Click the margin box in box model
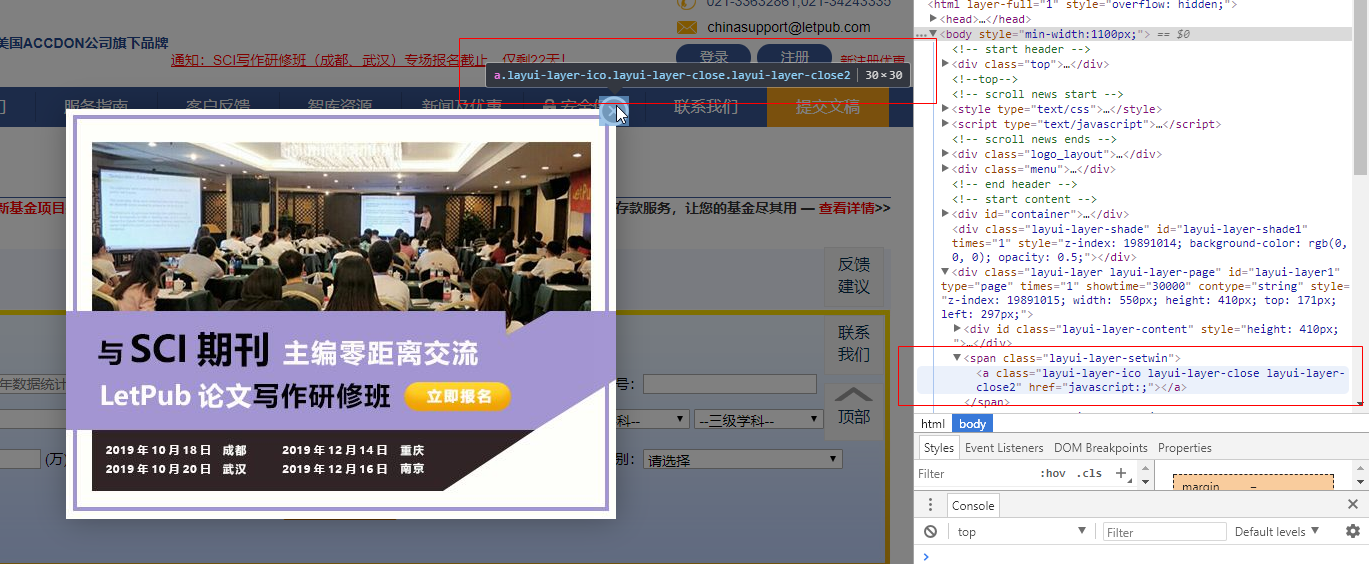Image resolution: width=1369 pixels, height=564 pixels. (x=1253, y=482)
